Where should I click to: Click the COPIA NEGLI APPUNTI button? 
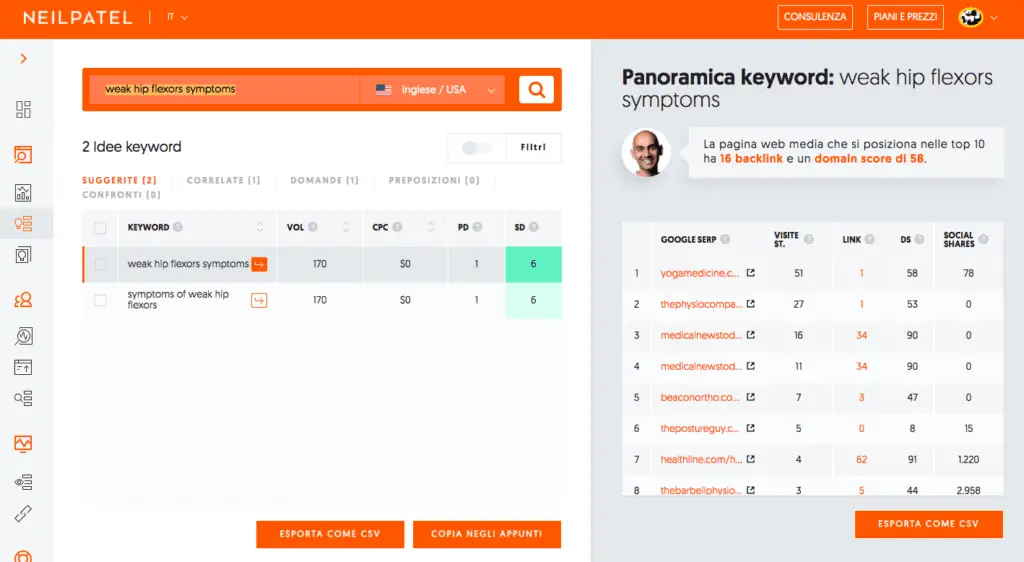tap(487, 534)
